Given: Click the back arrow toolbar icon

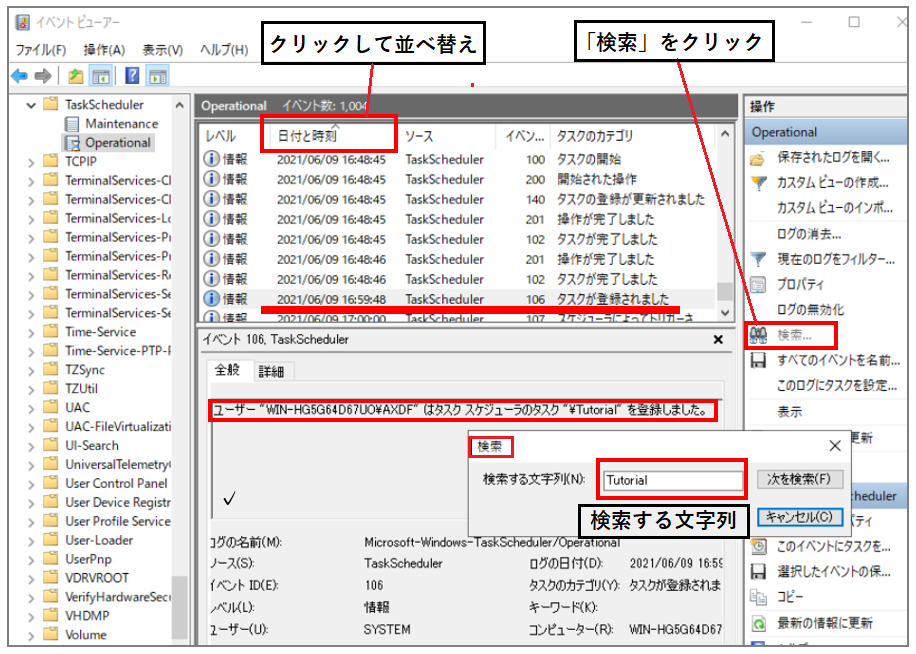Looking at the screenshot, I should coord(19,76).
